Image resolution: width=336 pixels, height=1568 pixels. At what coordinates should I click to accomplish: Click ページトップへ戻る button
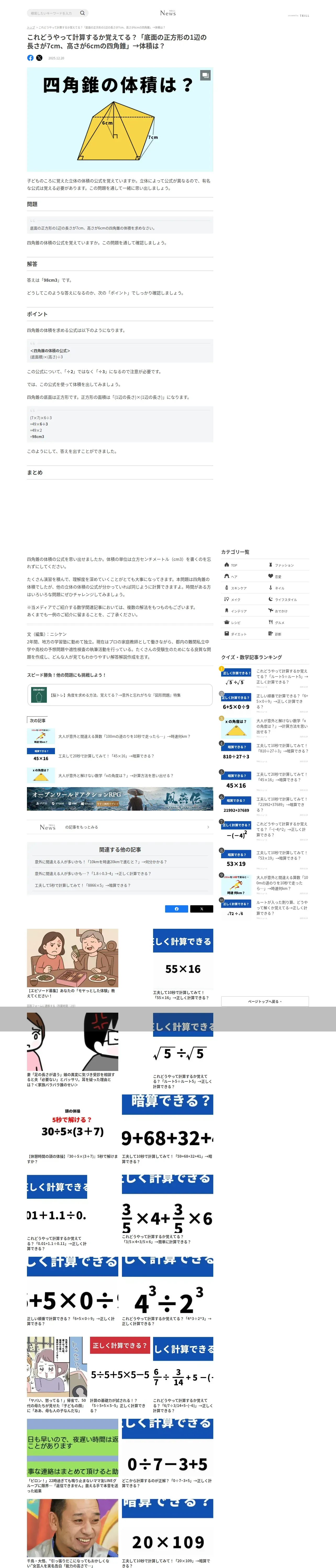[265, 1001]
